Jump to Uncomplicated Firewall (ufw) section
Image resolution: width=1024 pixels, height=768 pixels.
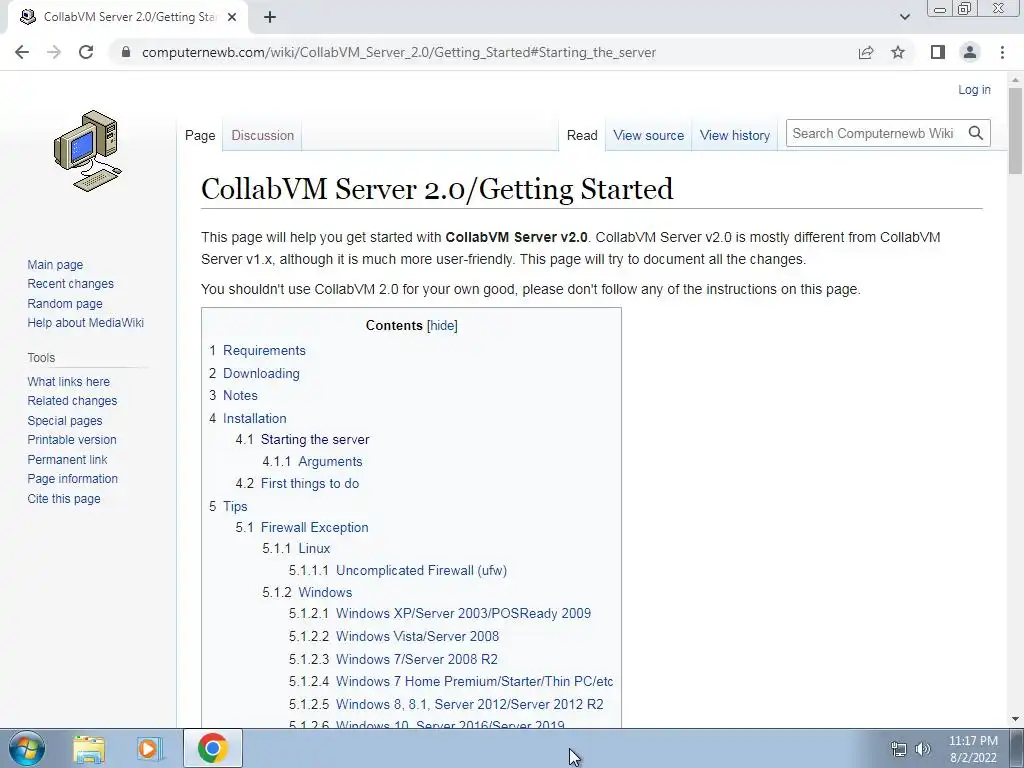click(398, 570)
